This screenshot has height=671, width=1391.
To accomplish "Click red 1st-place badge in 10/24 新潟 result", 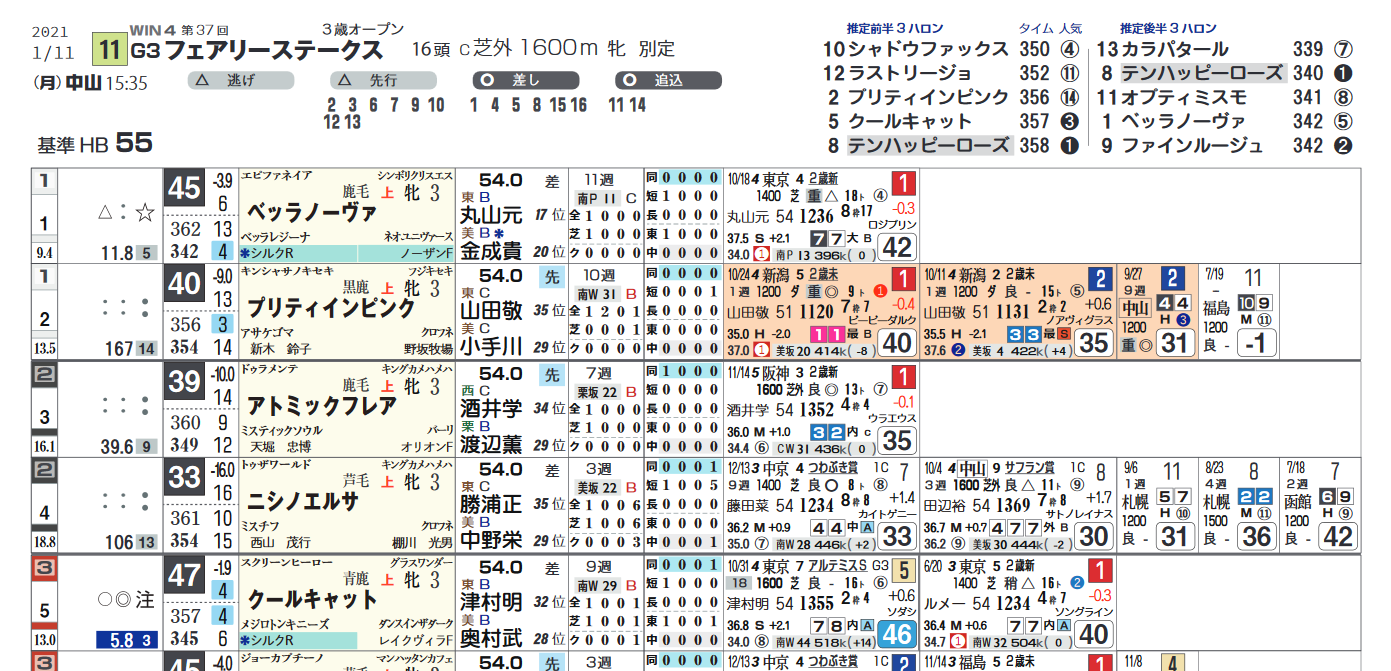I will coord(903,280).
